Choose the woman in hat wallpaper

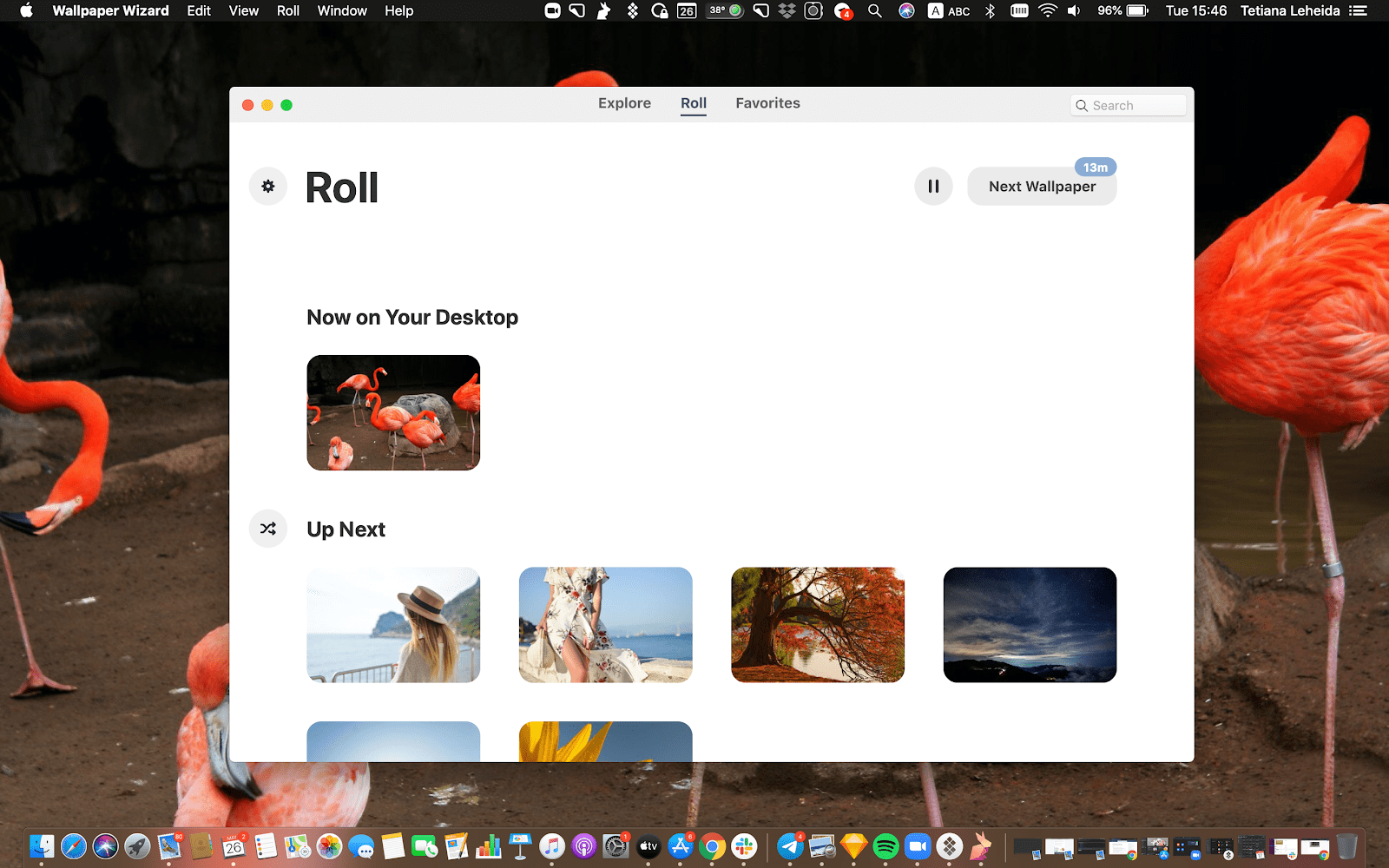point(393,625)
